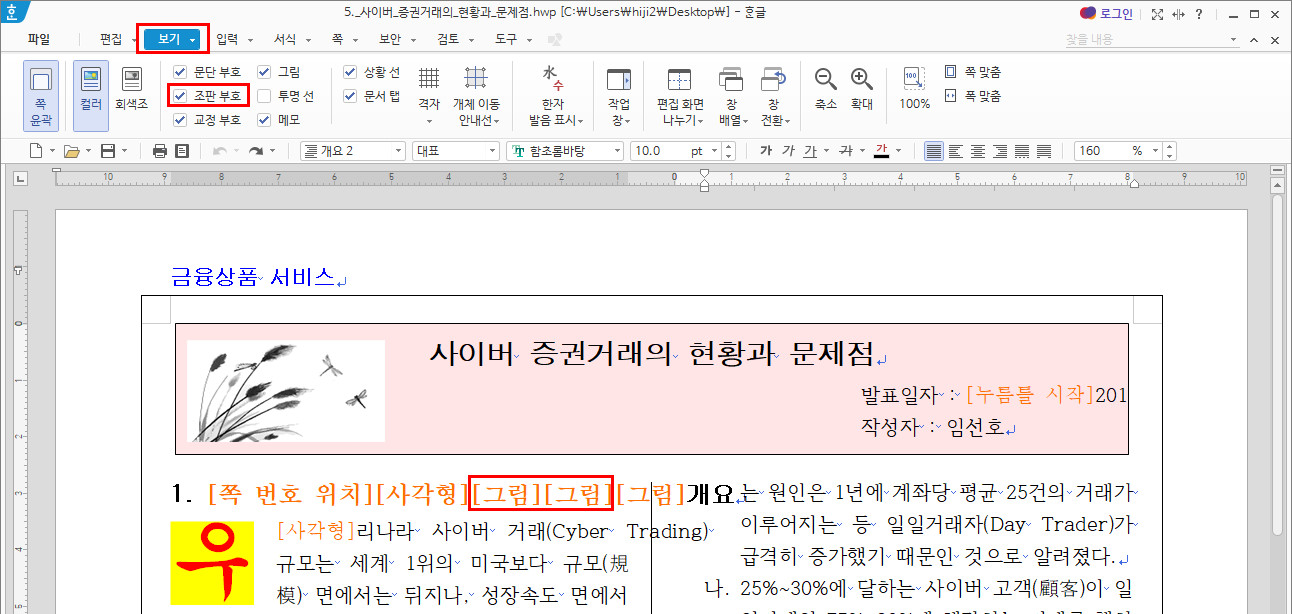Apply underline with underlined 가 icon

point(810,151)
